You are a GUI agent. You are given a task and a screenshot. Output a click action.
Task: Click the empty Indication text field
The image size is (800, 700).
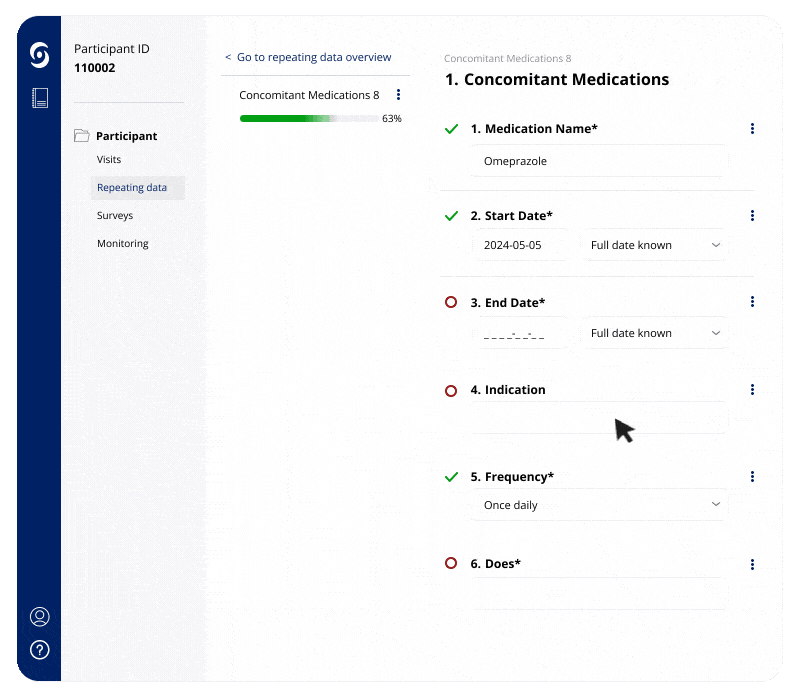pyautogui.click(x=598, y=418)
